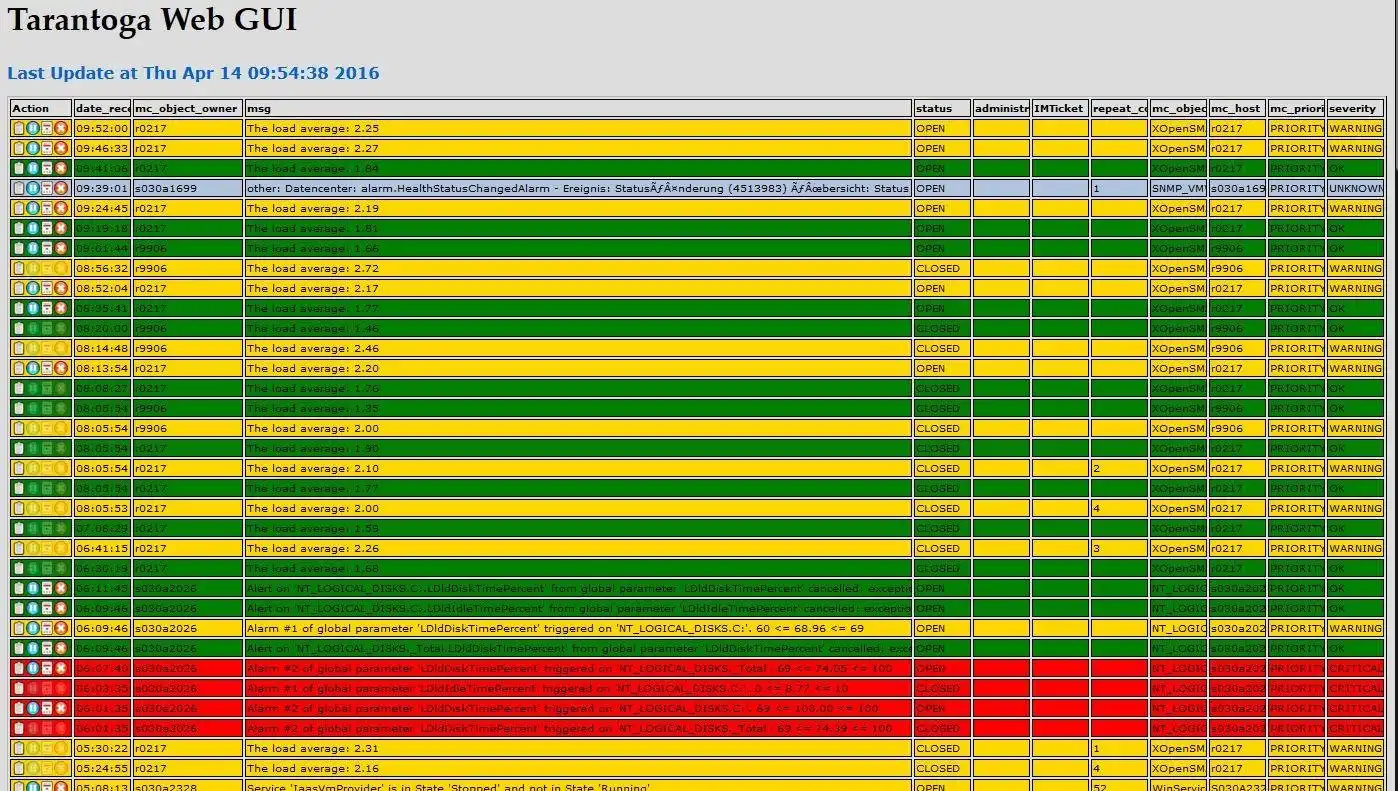Click the severity column header
1398x791 pixels.
coord(1355,108)
